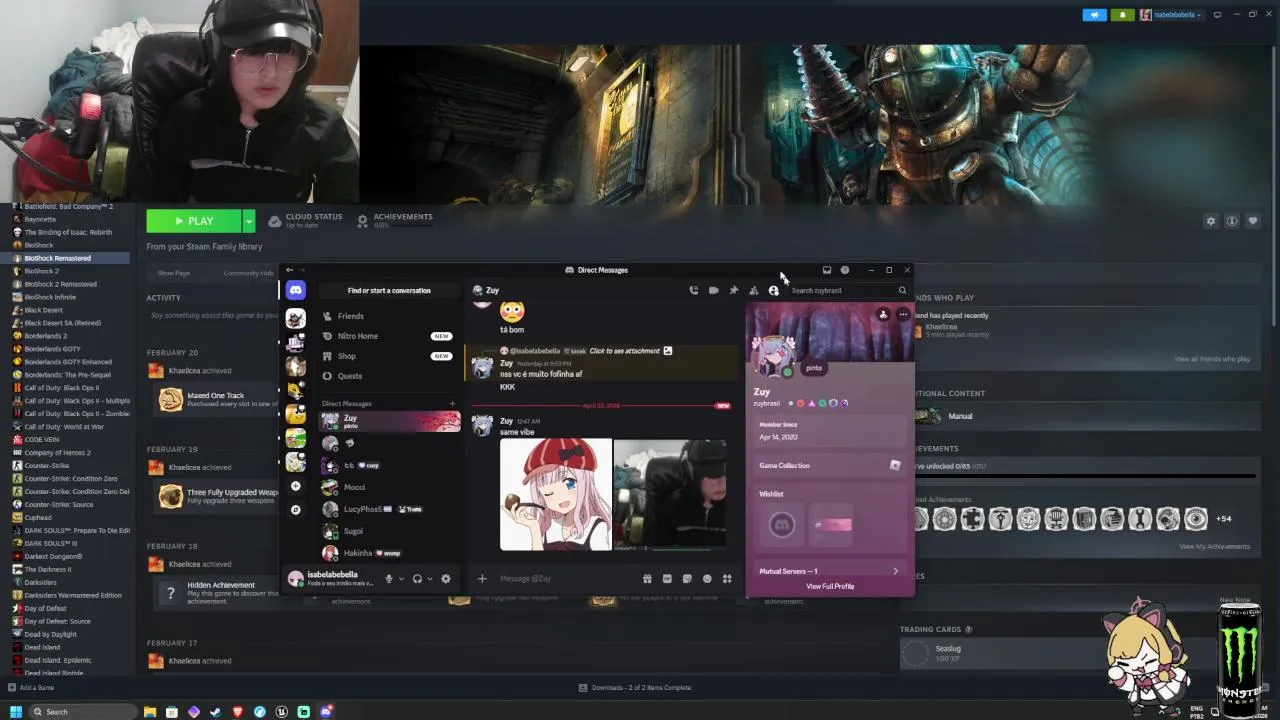The width and height of the screenshot is (1280, 720).
Task: Click the Discord home logo button
Action: coord(295,290)
